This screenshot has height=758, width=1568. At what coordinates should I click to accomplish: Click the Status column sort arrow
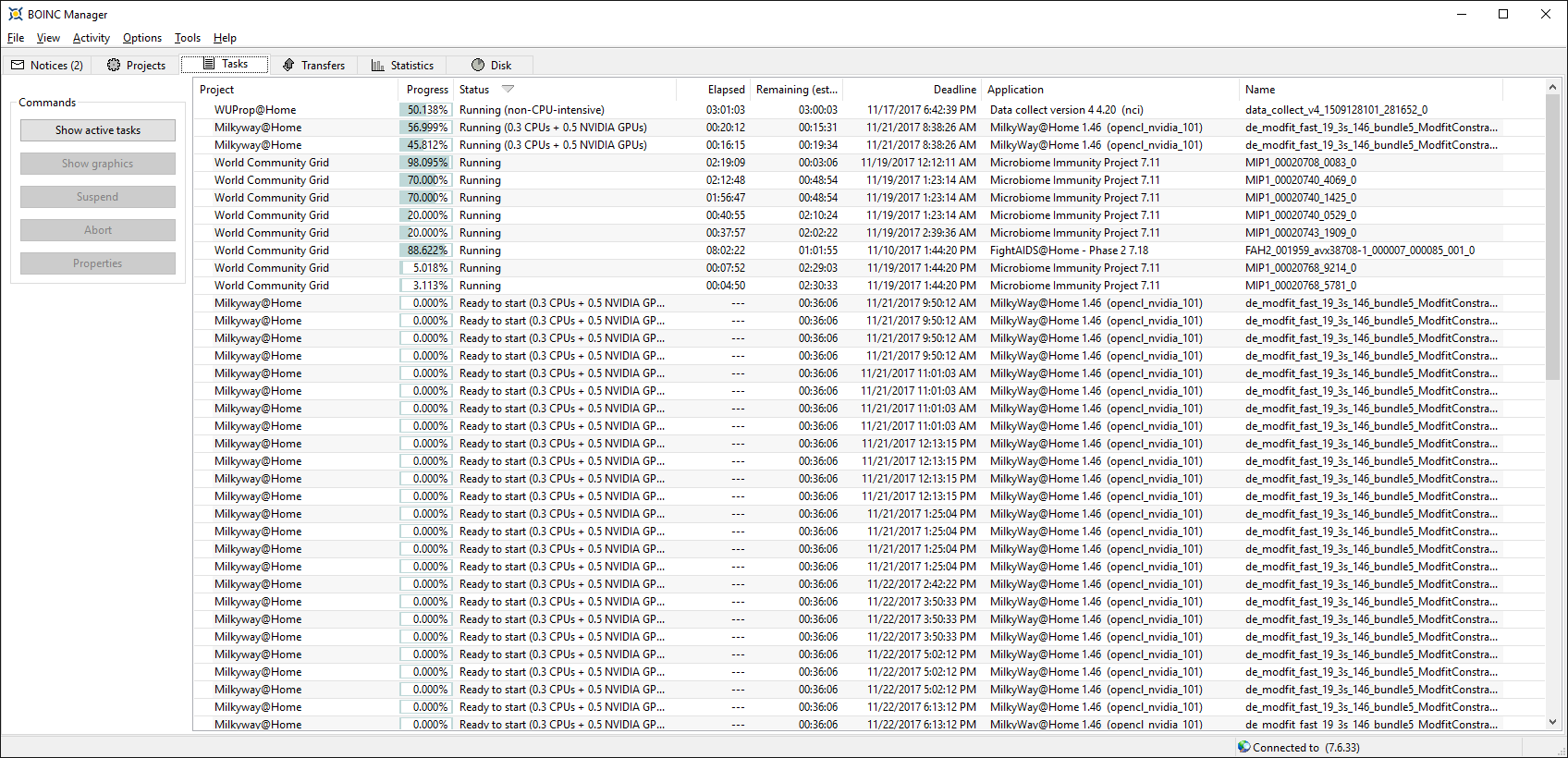(508, 89)
